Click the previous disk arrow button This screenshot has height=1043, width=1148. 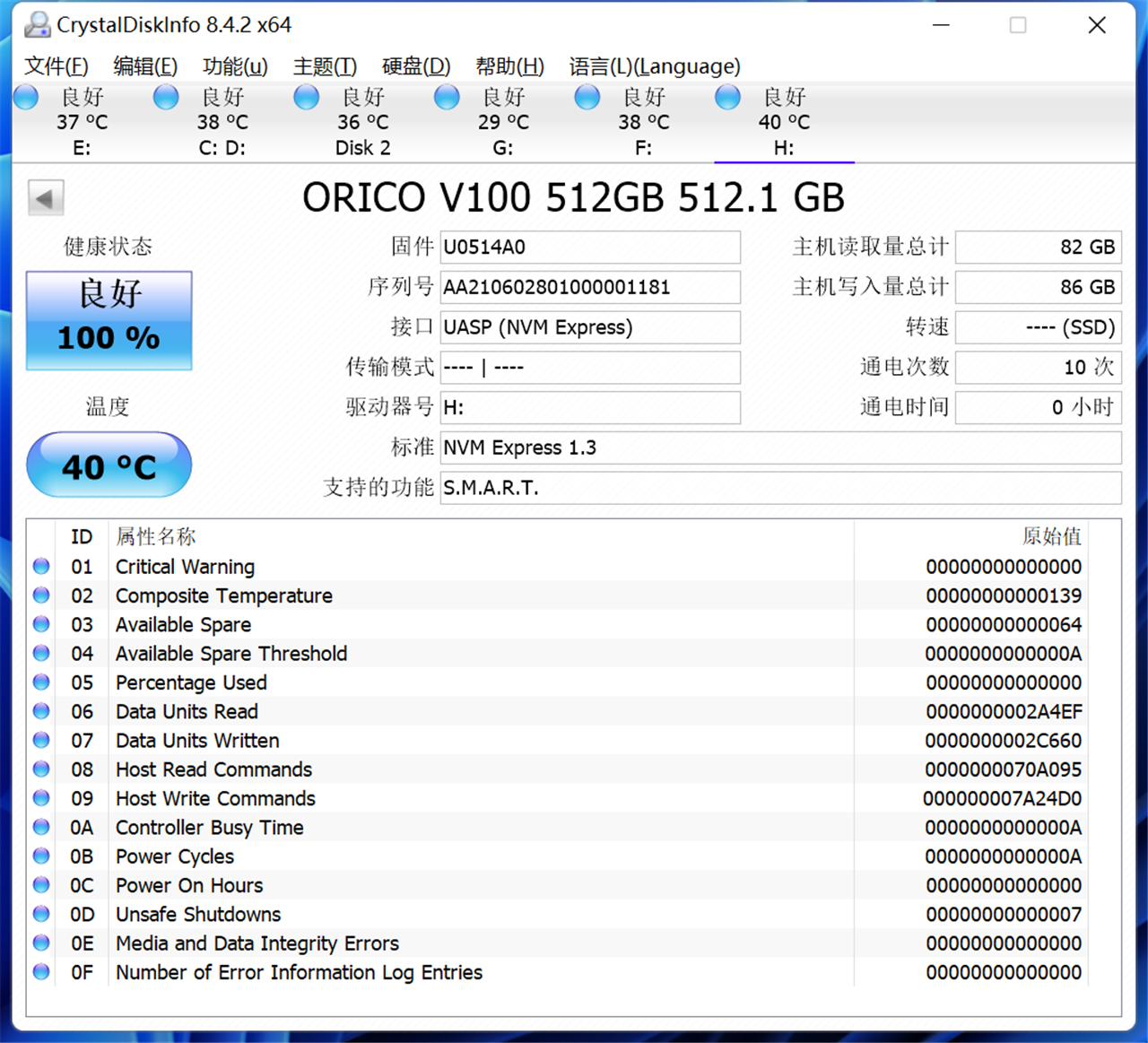click(46, 198)
